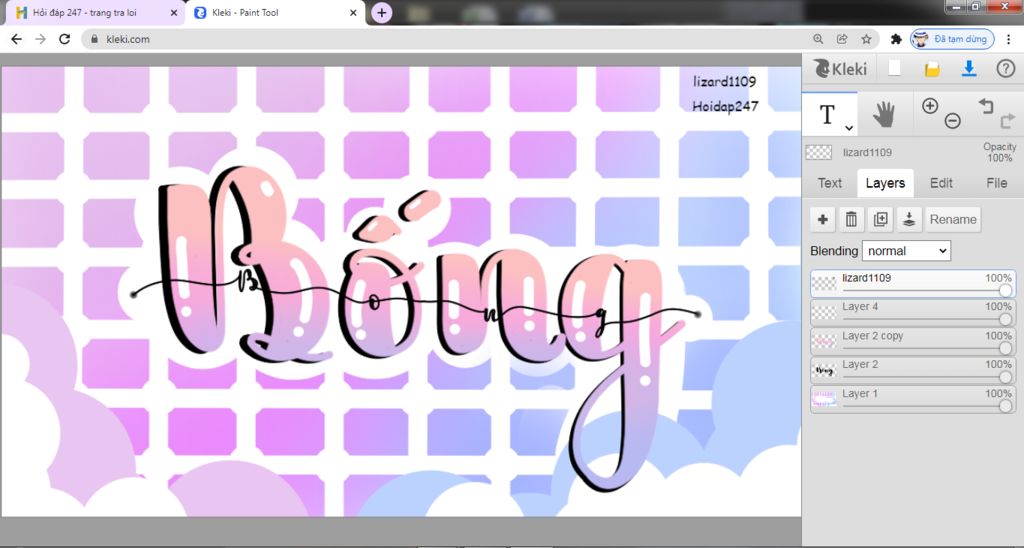Redo the last undone action
1024x548 pixels.
tap(1008, 121)
